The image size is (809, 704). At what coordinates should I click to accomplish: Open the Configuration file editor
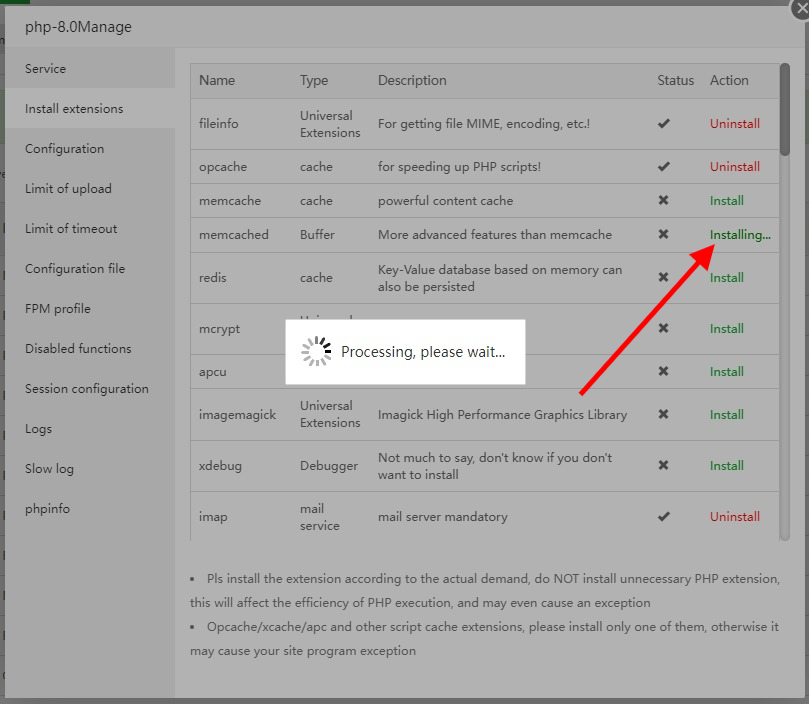pyautogui.click(x=75, y=269)
